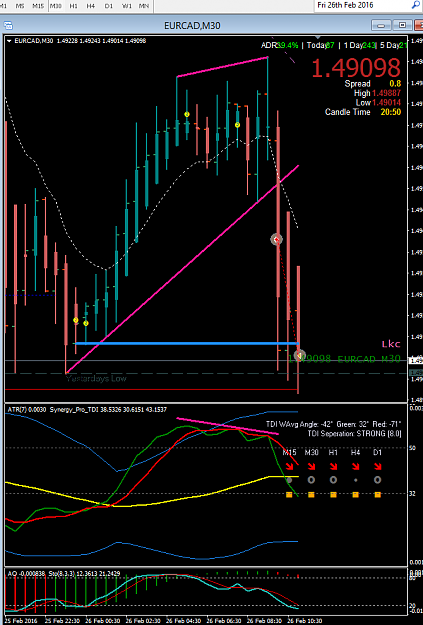
Task: Click the orange square under H4
Action: pos(355,495)
